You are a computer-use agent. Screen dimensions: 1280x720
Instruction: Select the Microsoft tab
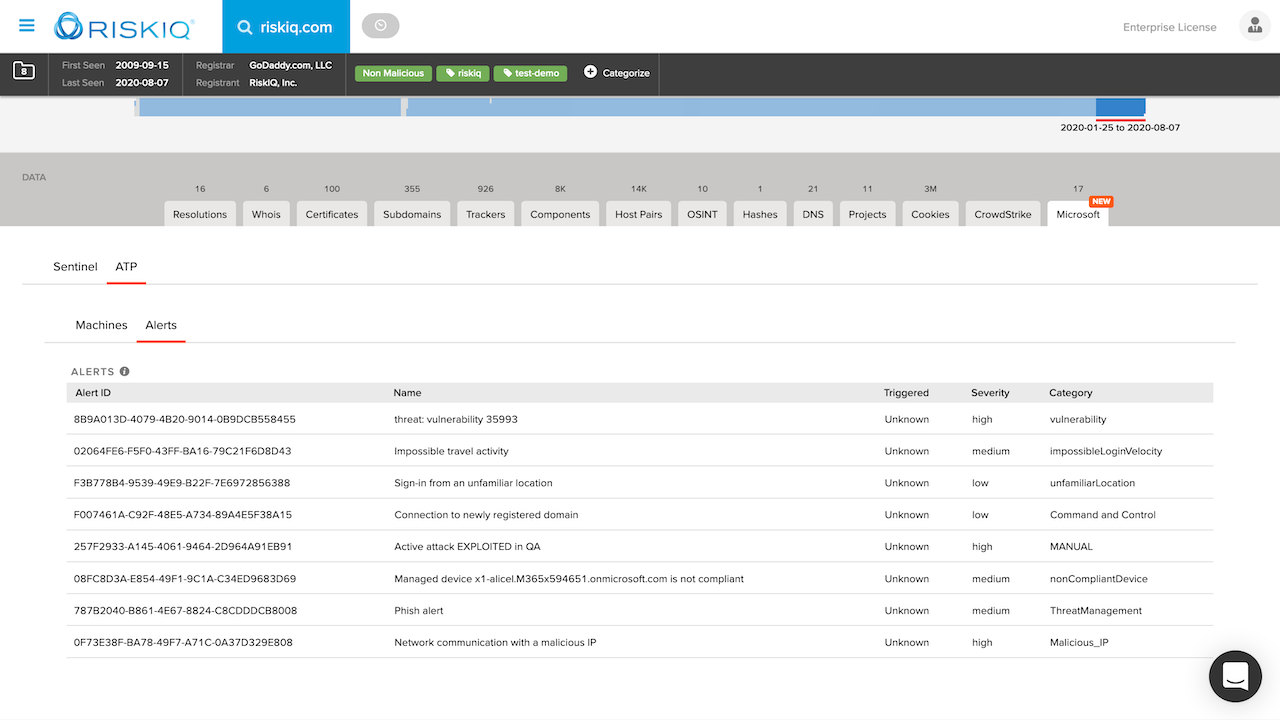(1078, 214)
